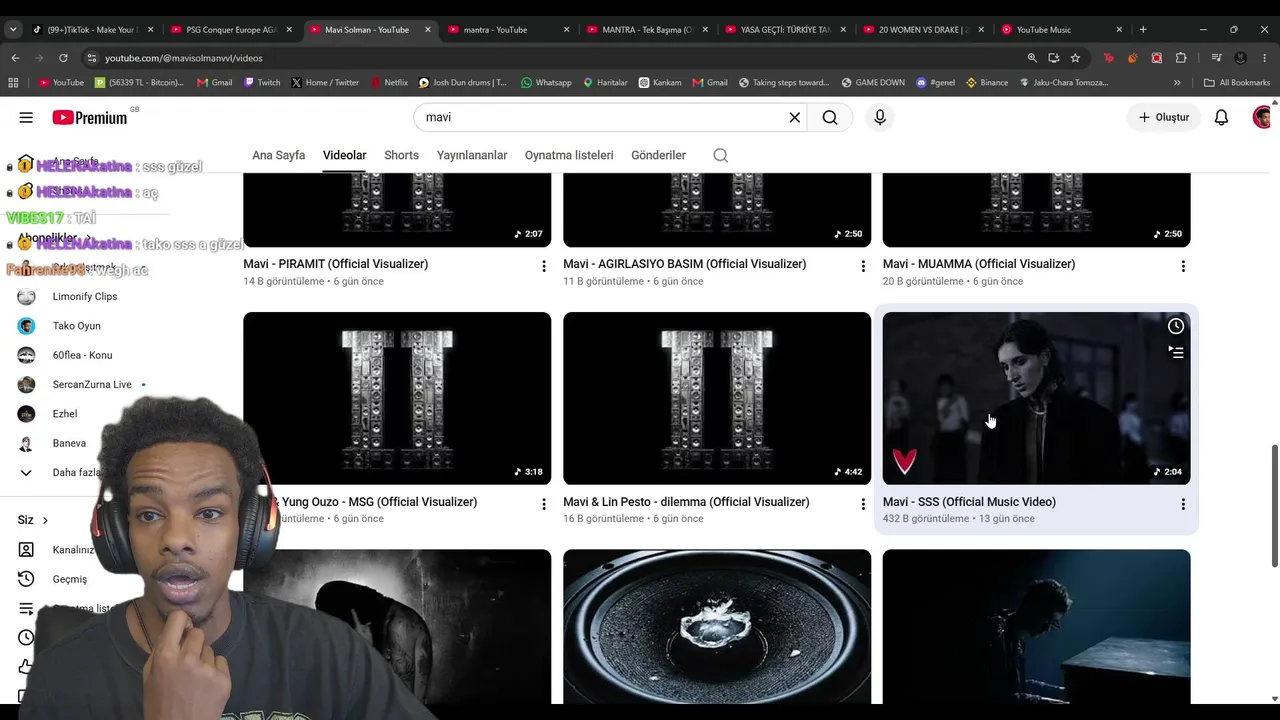Screen dimensions: 1280x720
Task: Click the page vertical scrollbar thumb
Action: (x=1274, y=506)
